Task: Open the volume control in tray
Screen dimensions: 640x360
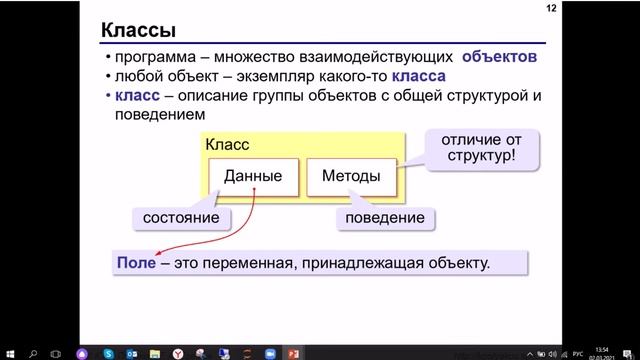Action: pyautogui.click(x=552, y=354)
